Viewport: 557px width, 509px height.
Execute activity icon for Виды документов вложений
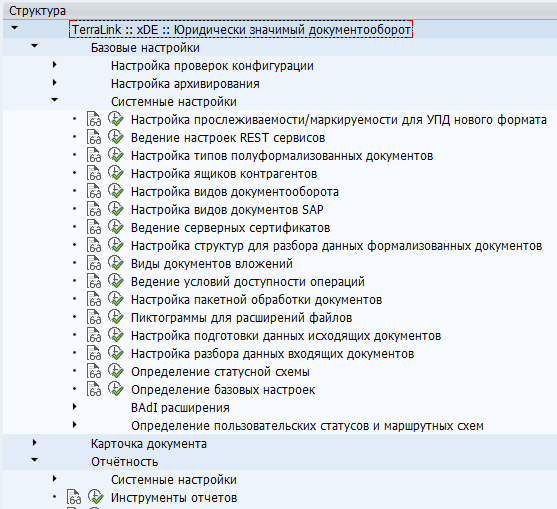[x=115, y=263]
